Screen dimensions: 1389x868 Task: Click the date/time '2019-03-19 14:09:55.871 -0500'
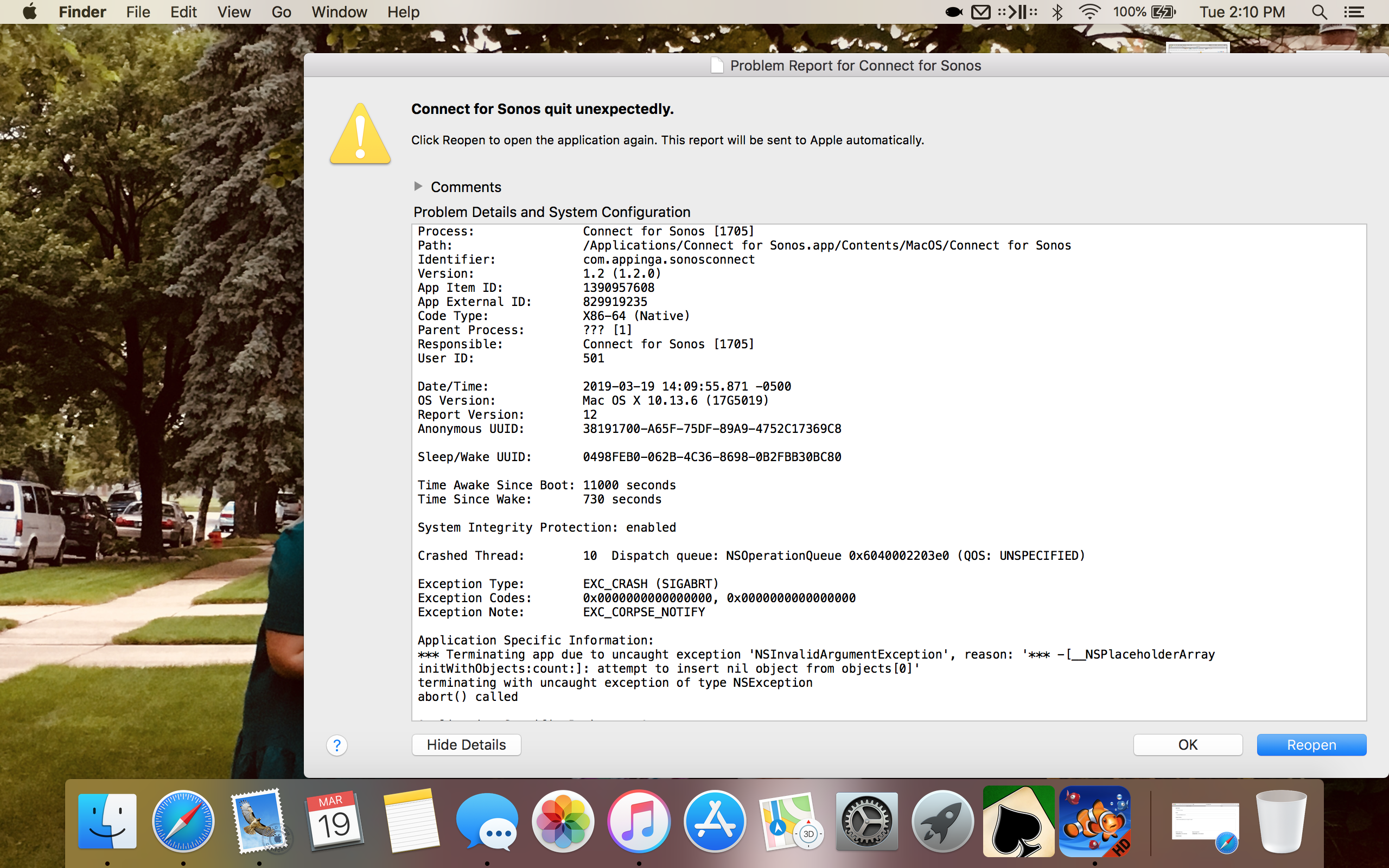pyautogui.click(x=687, y=386)
